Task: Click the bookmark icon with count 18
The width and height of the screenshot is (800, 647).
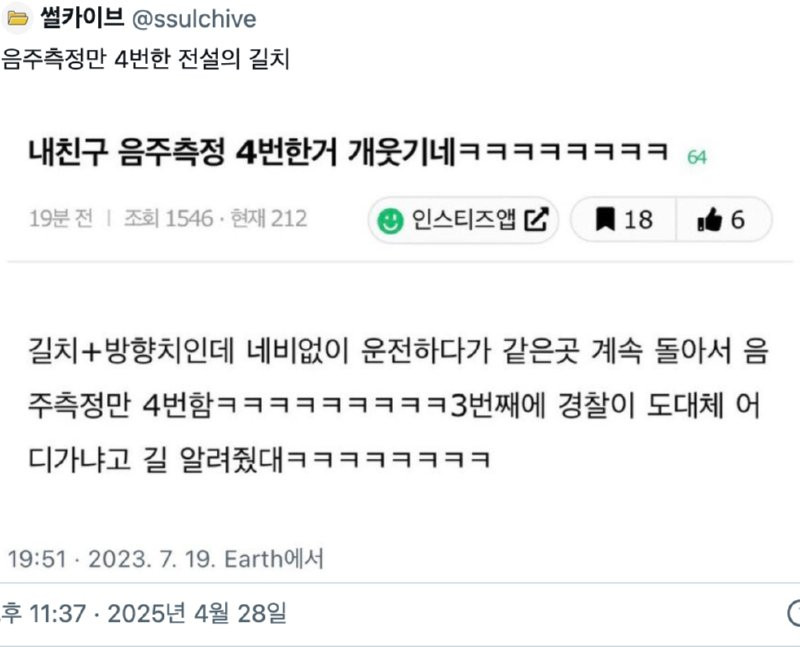Action: (605, 219)
